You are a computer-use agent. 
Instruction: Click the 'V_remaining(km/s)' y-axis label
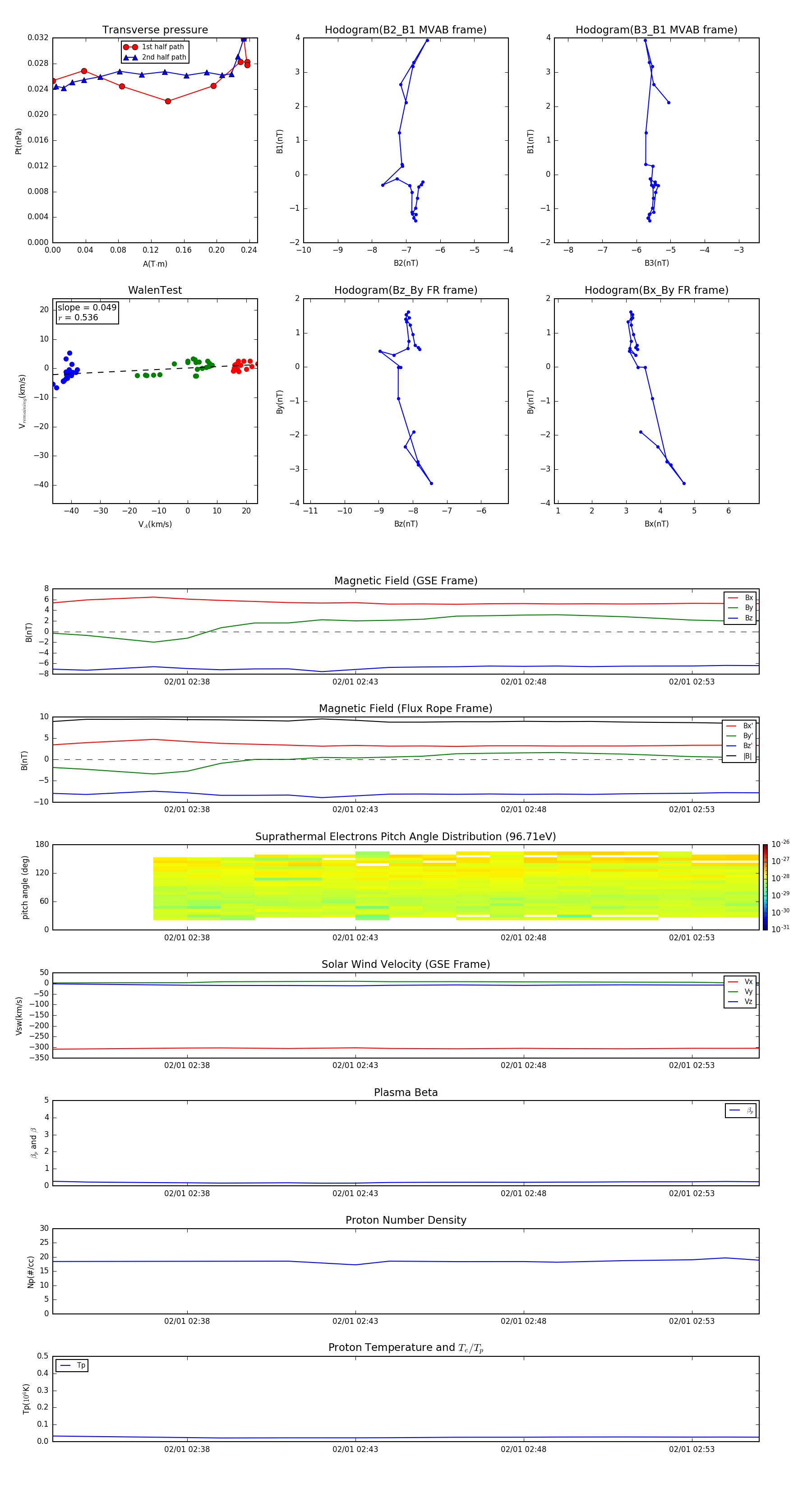tap(22, 401)
